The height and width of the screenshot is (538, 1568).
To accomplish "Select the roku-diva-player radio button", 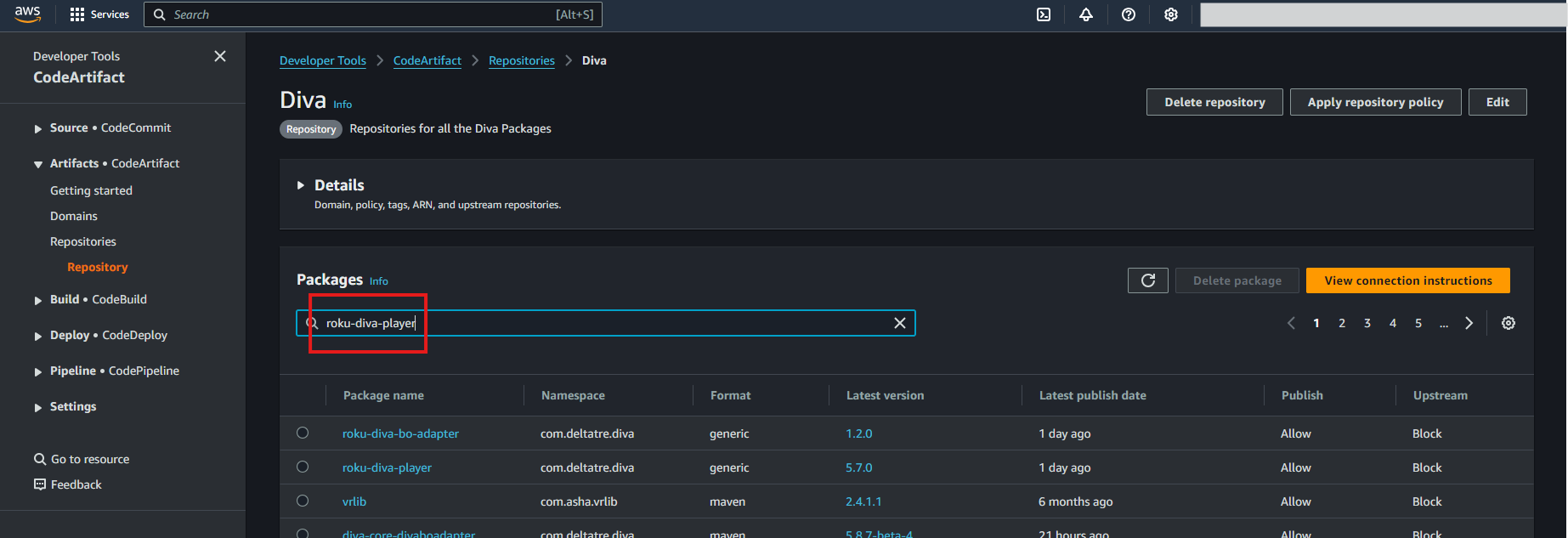I will pyautogui.click(x=303, y=467).
